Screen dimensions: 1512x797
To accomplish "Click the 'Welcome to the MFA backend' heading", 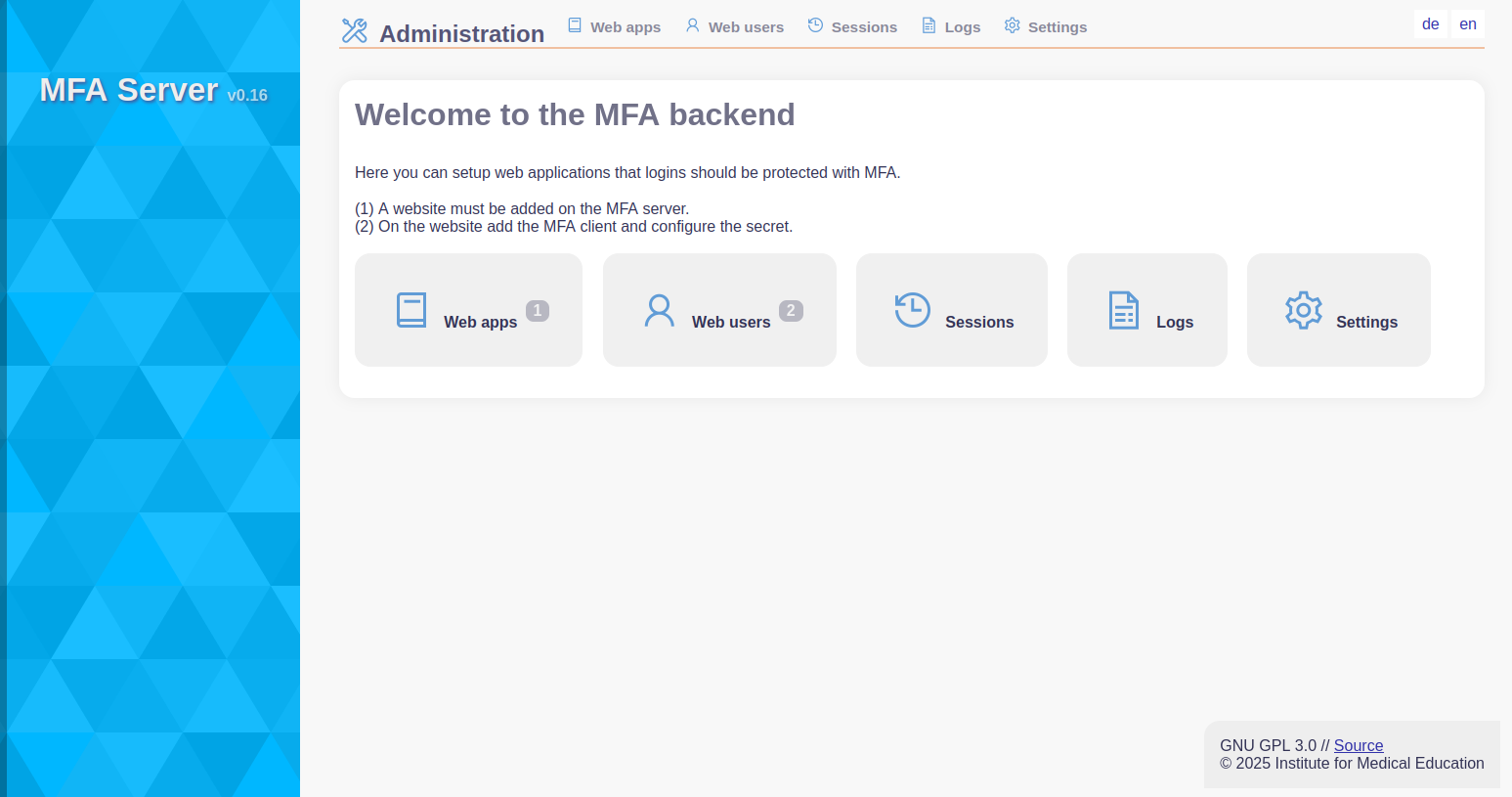I will (x=575, y=114).
